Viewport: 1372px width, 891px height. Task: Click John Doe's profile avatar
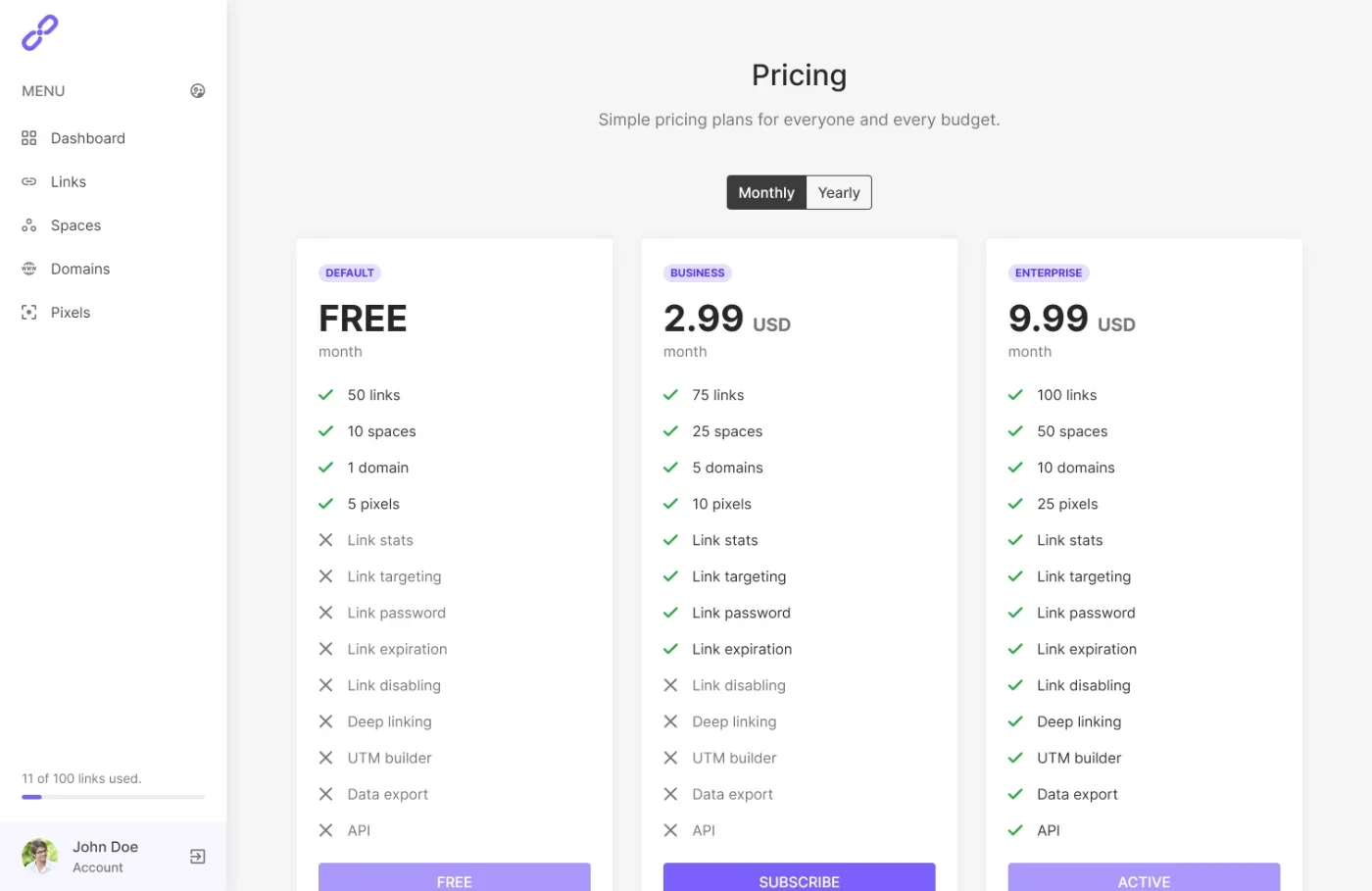pyautogui.click(x=40, y=857)
